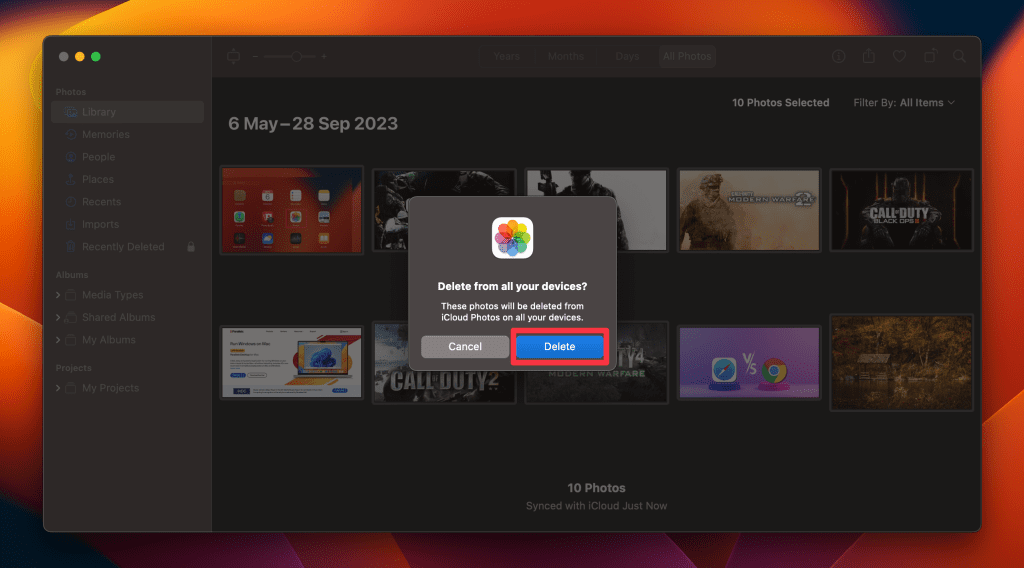Toggle the aspect ratio thumbnail icon
The width and height of the screenshot is (1024, 568).
point(233,57)
